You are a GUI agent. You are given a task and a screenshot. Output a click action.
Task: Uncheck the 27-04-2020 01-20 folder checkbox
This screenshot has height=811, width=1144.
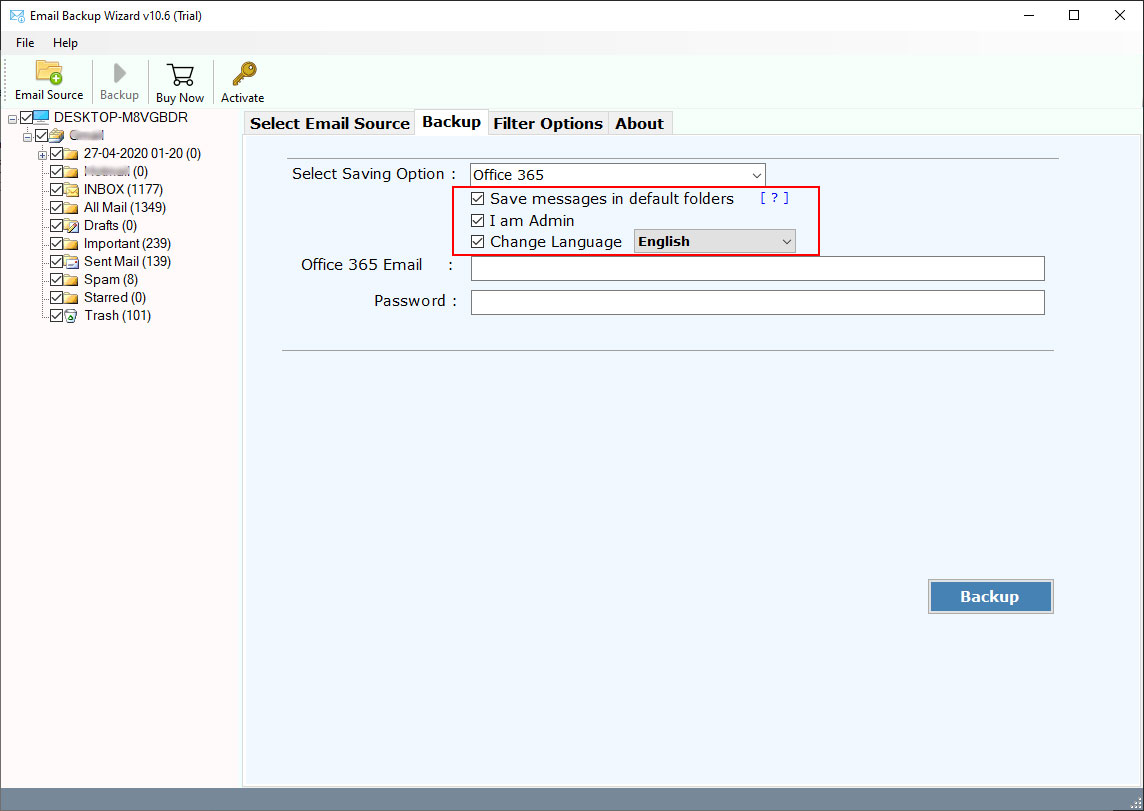(x=56, y=154)
